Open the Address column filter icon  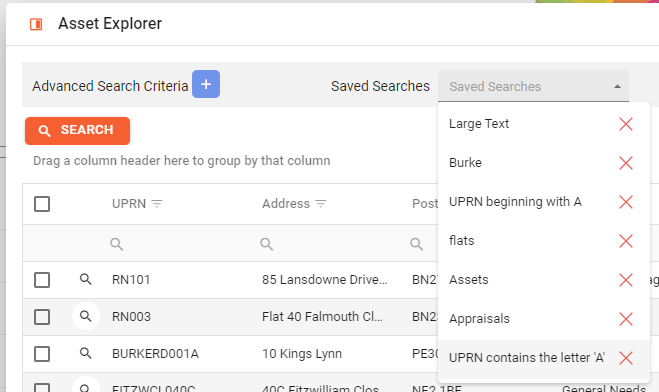[x=321, y=204]
